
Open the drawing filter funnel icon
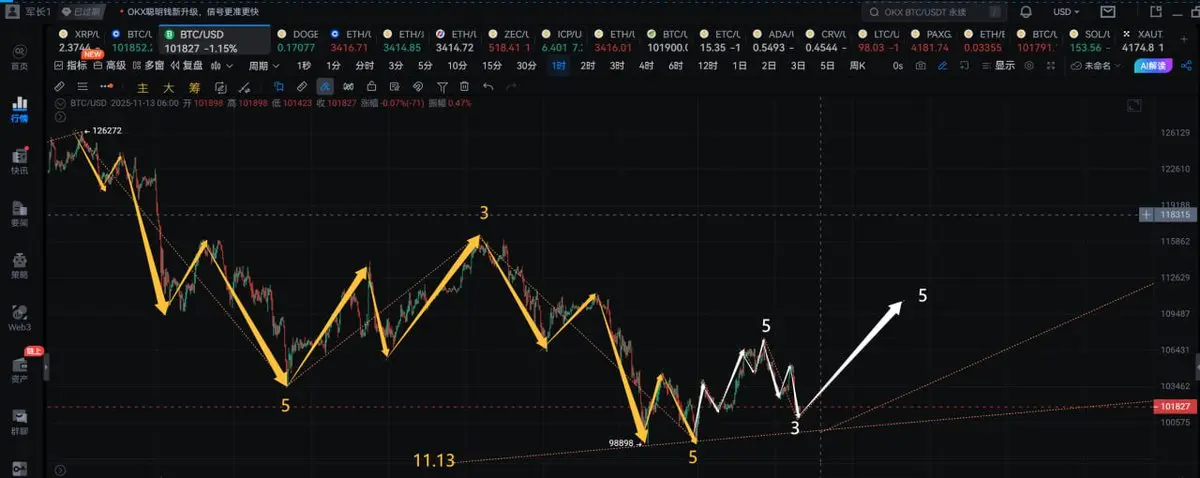pyautogui.click(x=441, y=87)
